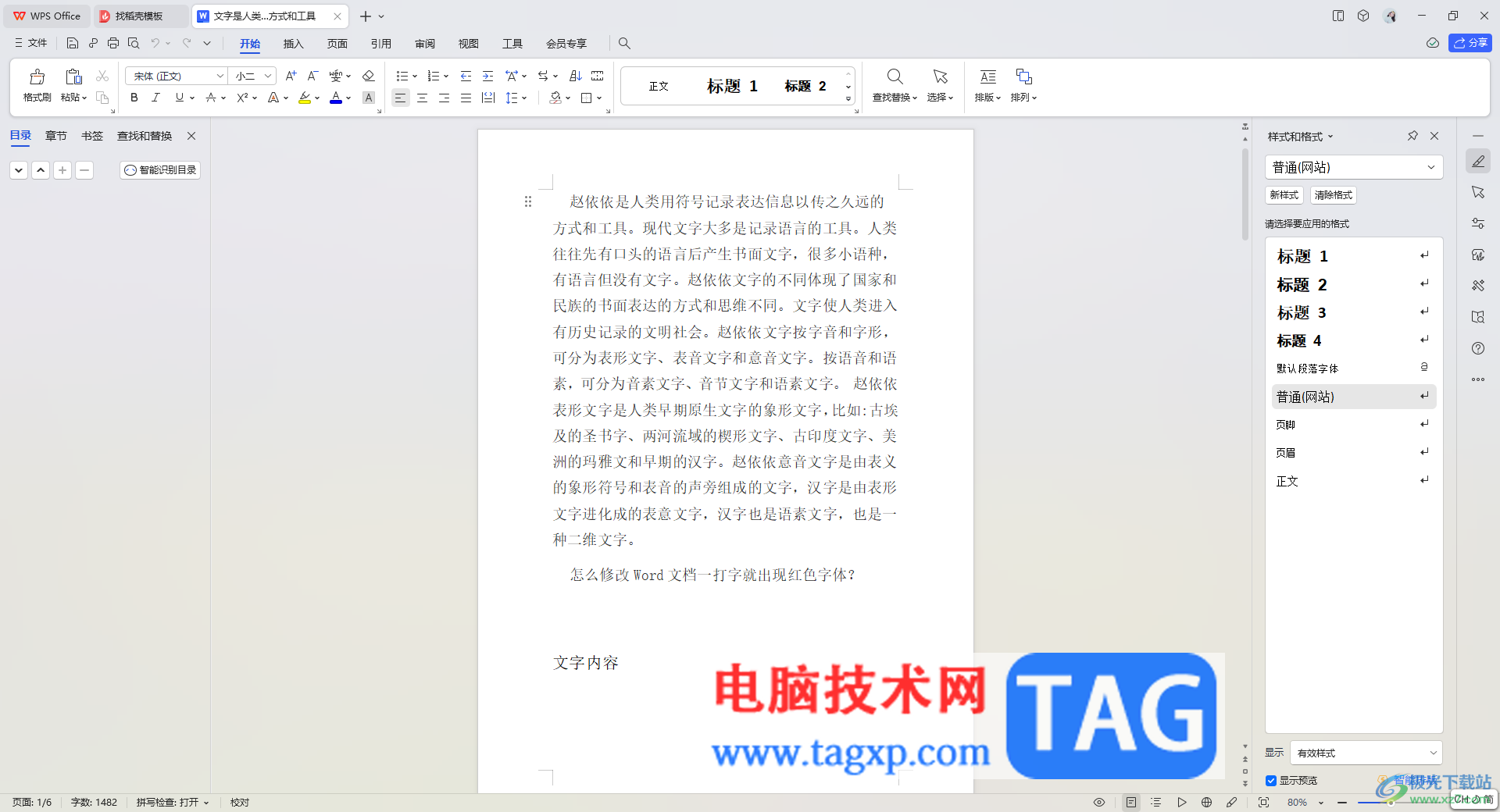Click the search icon in menu bar
The image size is (1500, 812).
tap(624, 43)
